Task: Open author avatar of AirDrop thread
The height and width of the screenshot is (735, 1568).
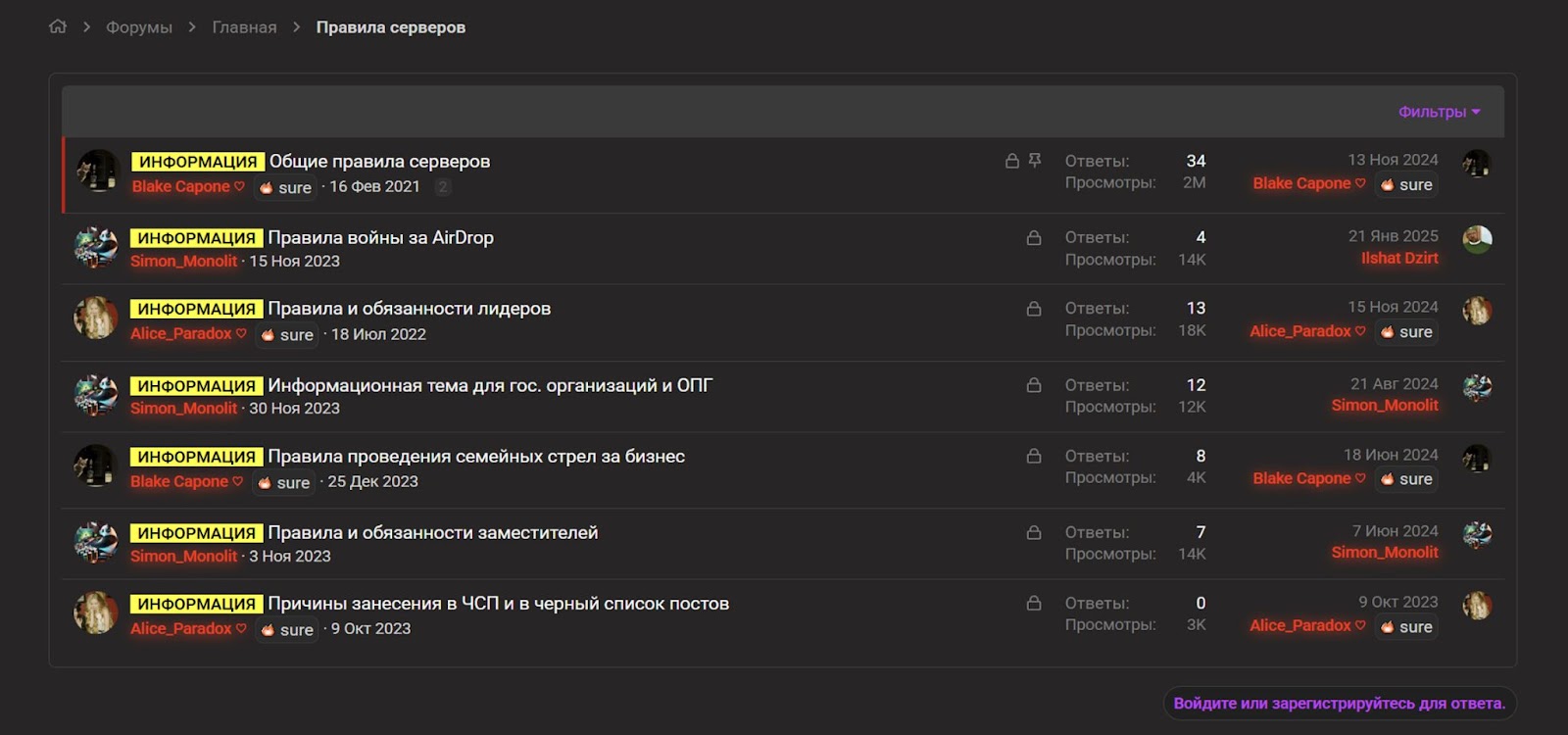Action: (x=96, y=247)
